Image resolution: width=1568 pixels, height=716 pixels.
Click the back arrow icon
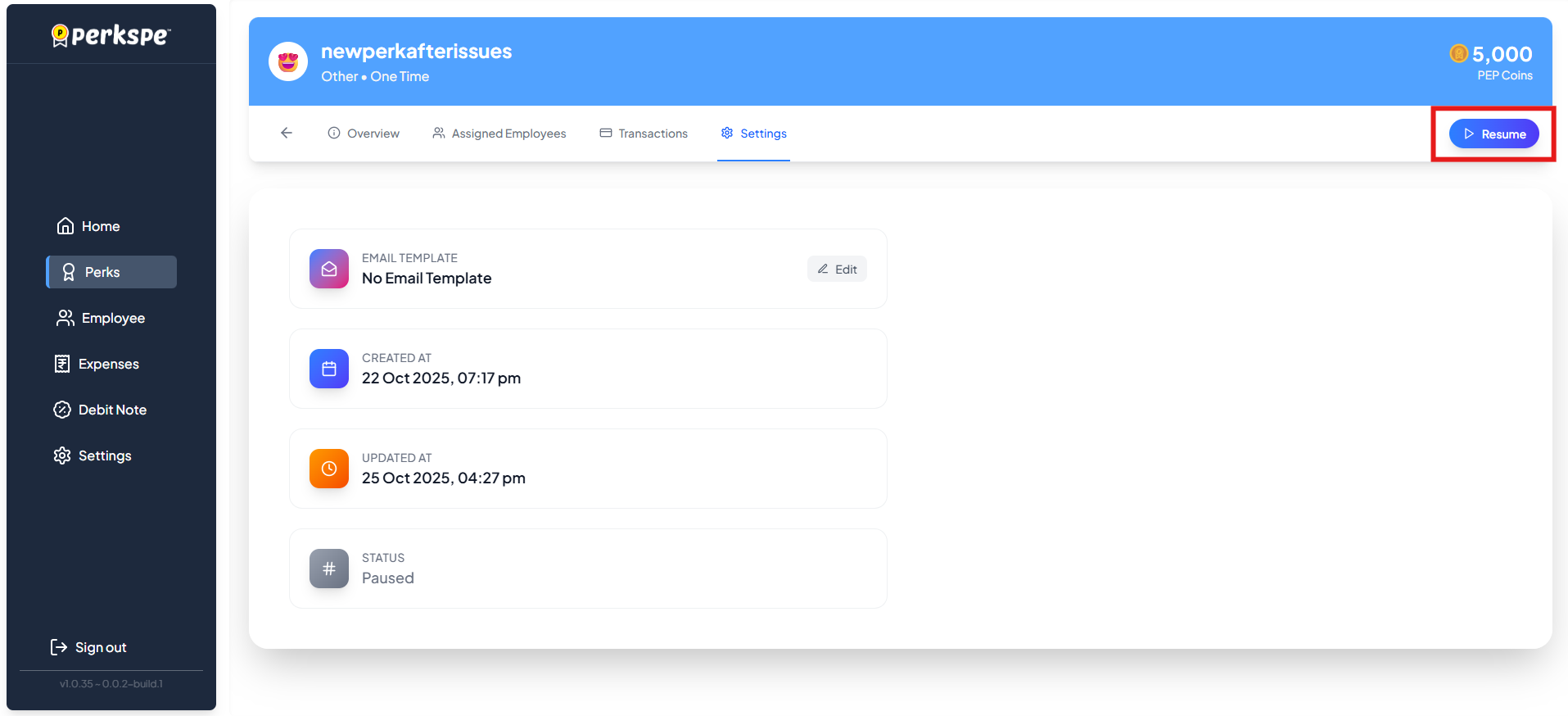tap(287, 133)
